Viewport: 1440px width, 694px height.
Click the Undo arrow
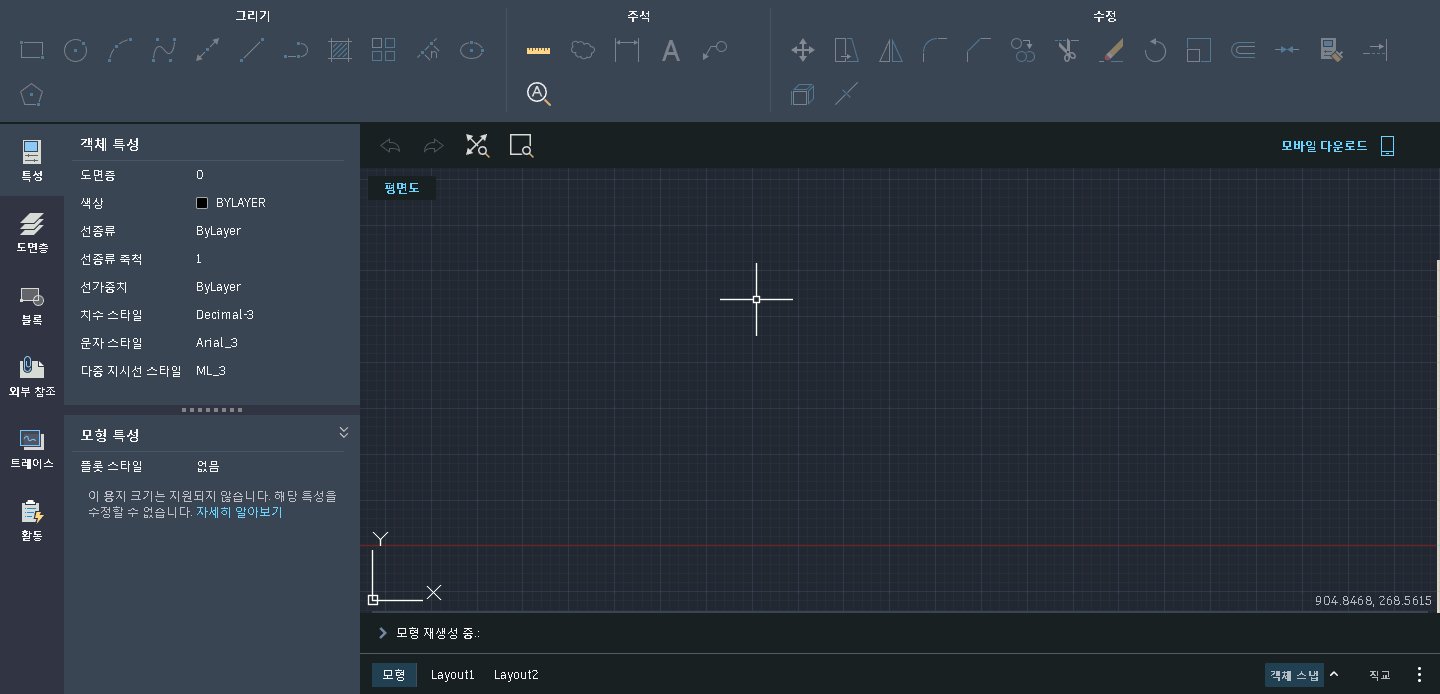coord(390,146)
